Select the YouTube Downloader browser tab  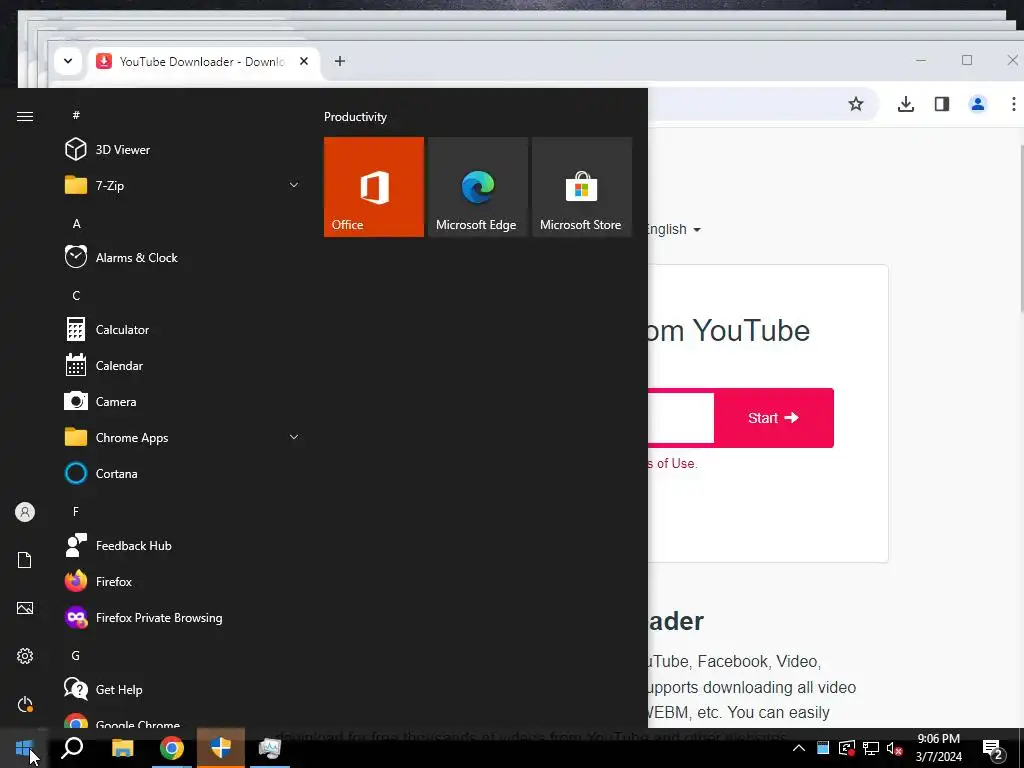[x=202, y=61]
